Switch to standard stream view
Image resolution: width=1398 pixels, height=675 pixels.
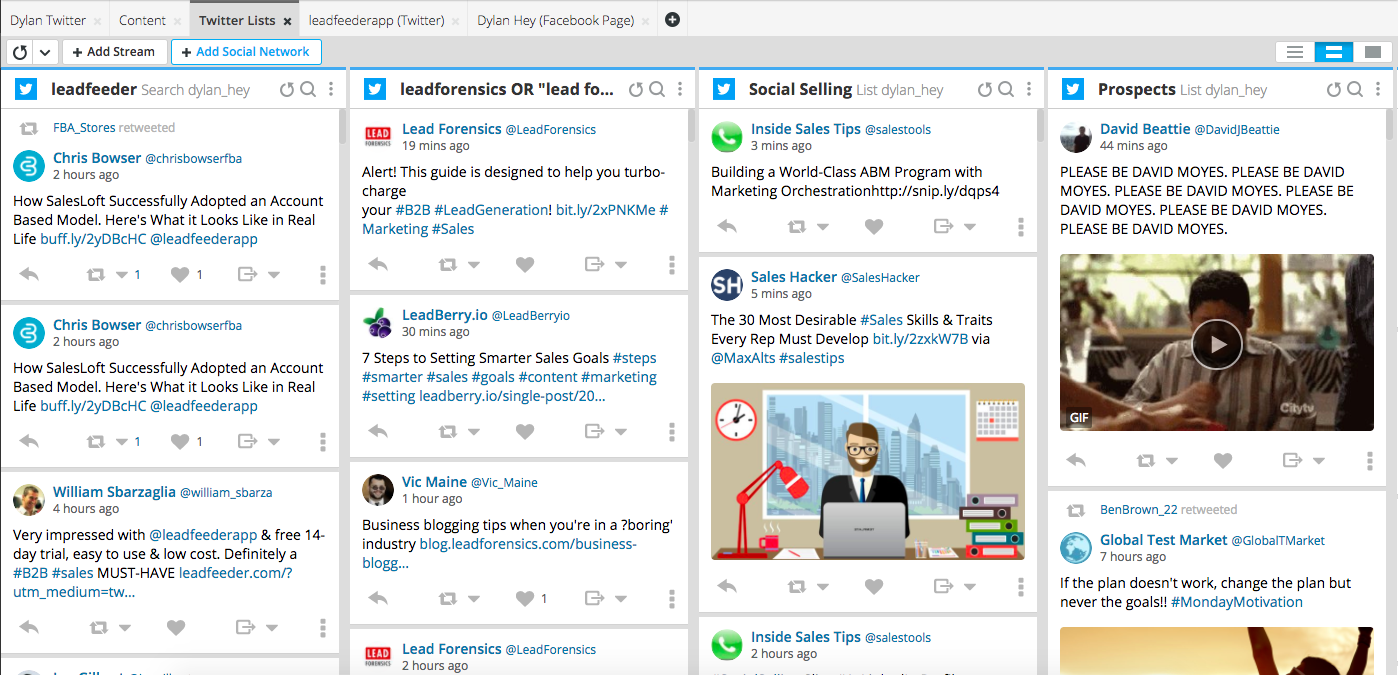click(1334, 52)
